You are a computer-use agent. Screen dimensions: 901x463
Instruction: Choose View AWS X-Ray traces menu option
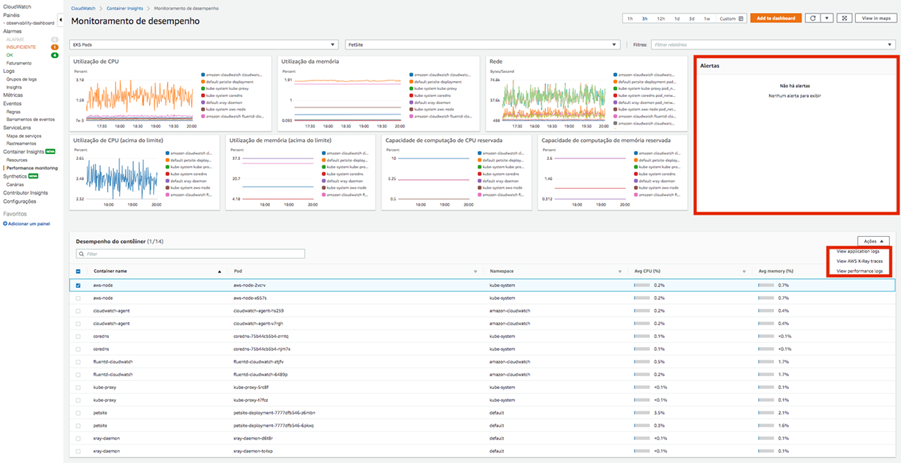click(x=859, y=261)
